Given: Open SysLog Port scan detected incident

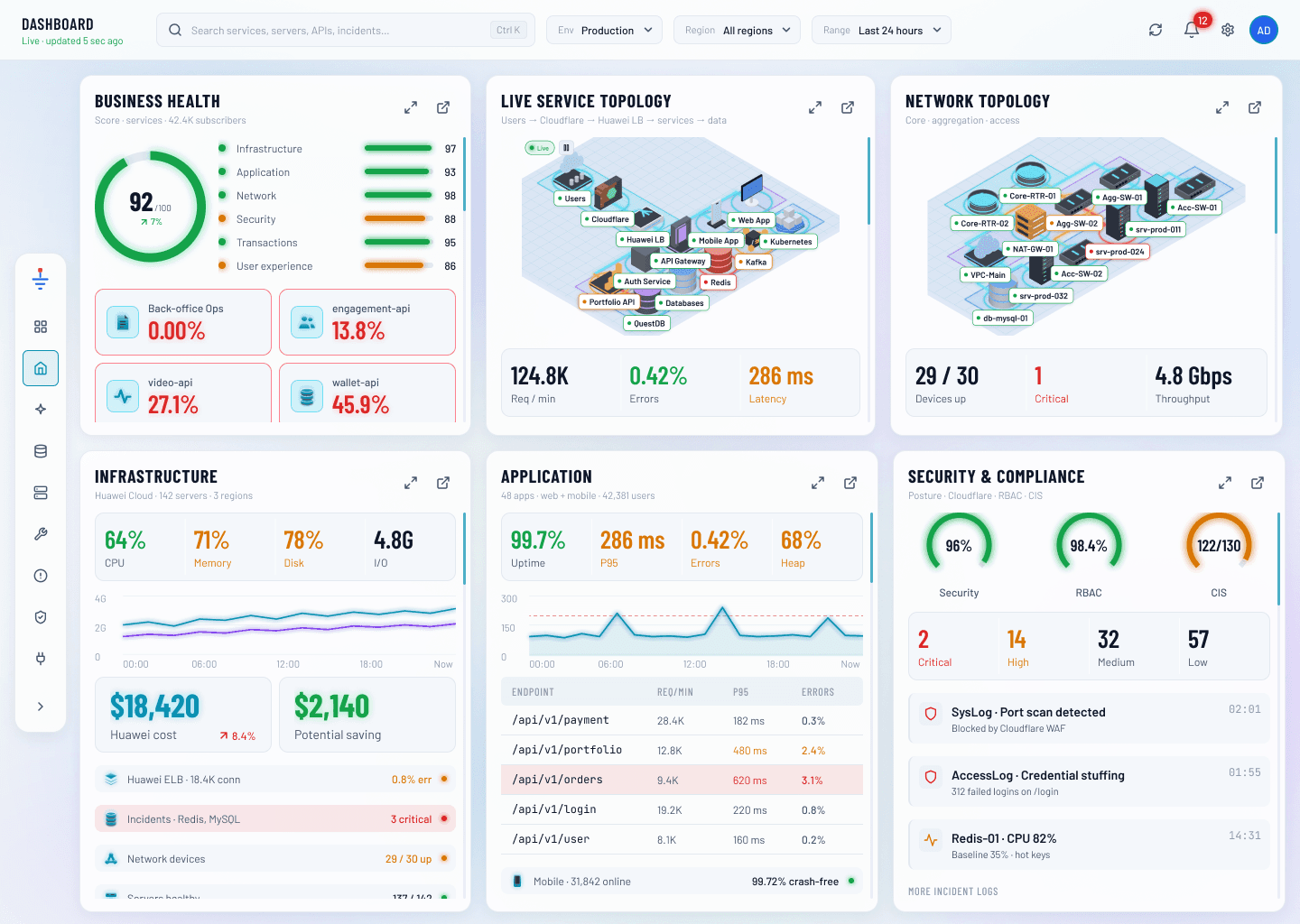Looking at the screenshot, I should [1089, 719].
